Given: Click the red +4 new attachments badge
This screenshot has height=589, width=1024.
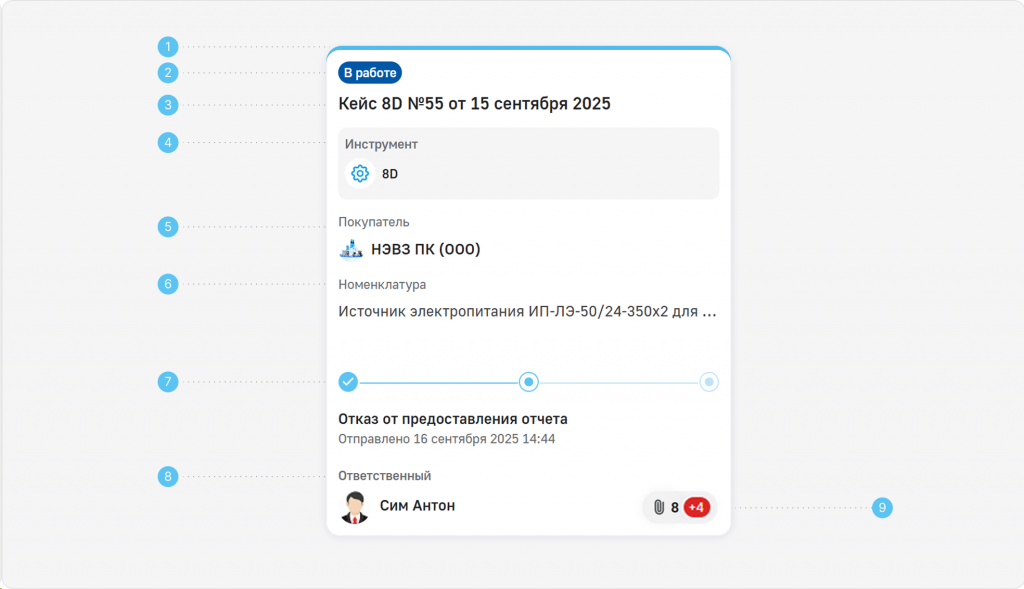Looking at the screenshot, I should [x=696, y=507].
